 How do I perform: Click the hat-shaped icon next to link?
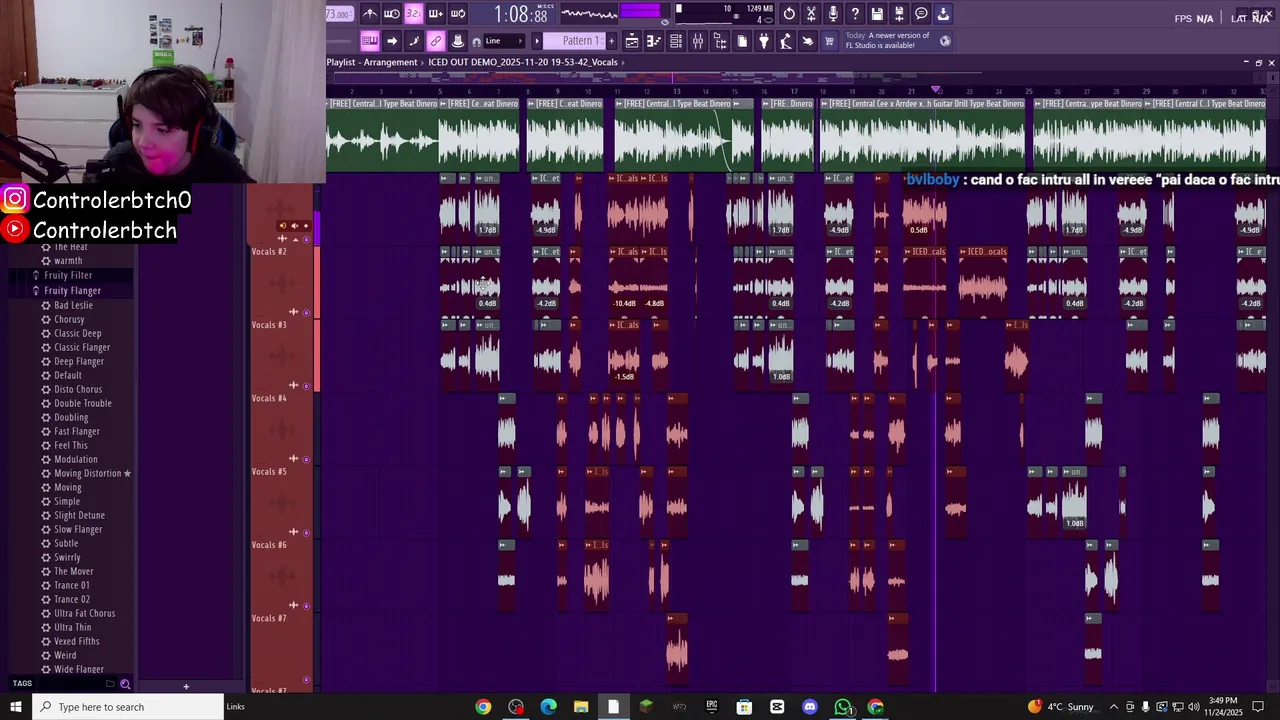[458, 41]
